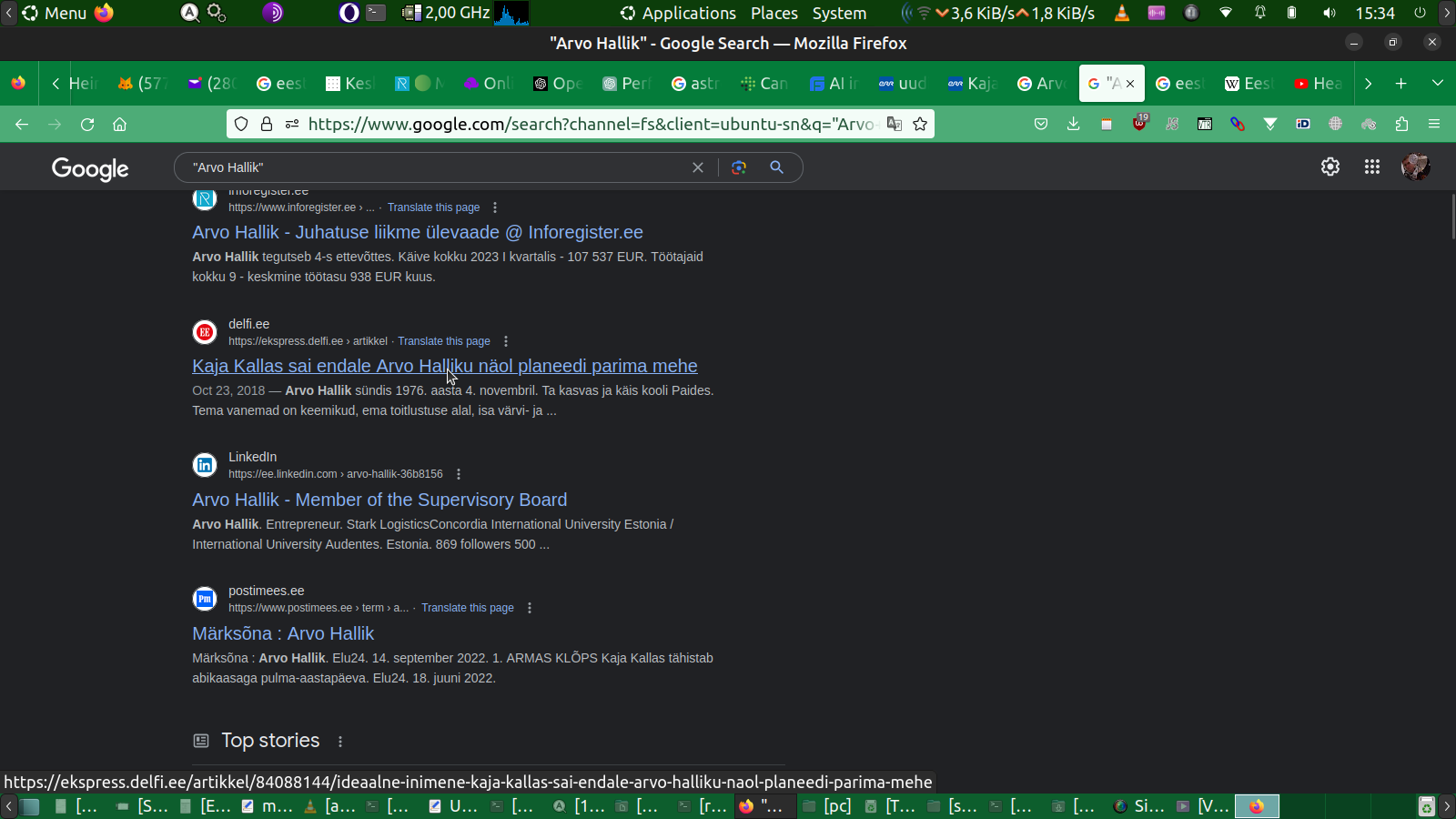Image resolution: width=1456 pixels, height=819 pixels.
Task: Click the page vertical scrollbar
Action: point(1452,217)
